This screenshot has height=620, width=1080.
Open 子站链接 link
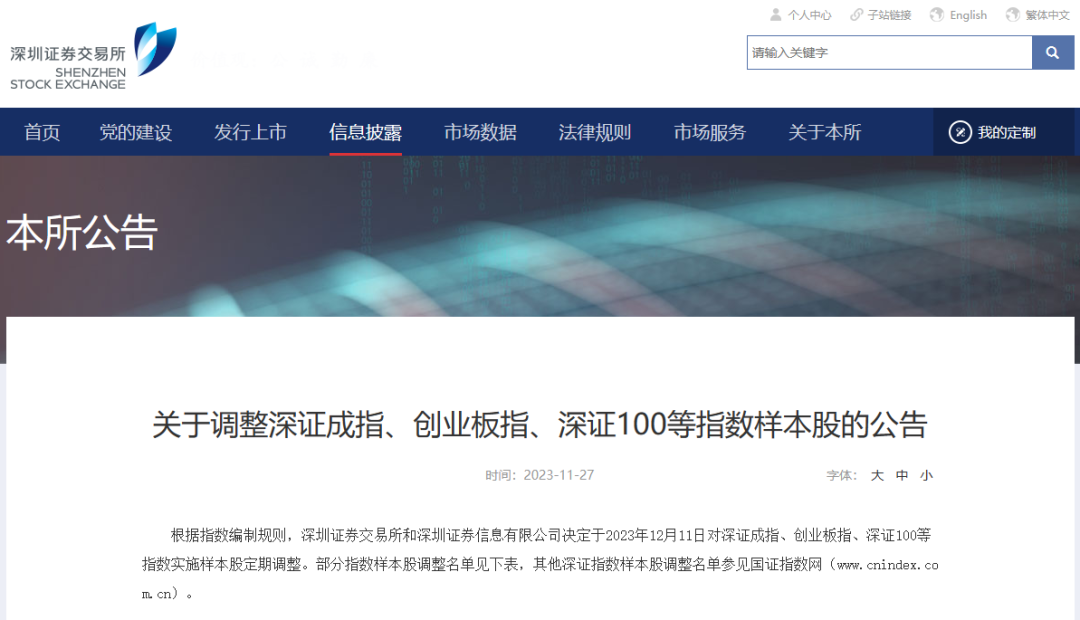pyautogui.click(x=889, y=14)
